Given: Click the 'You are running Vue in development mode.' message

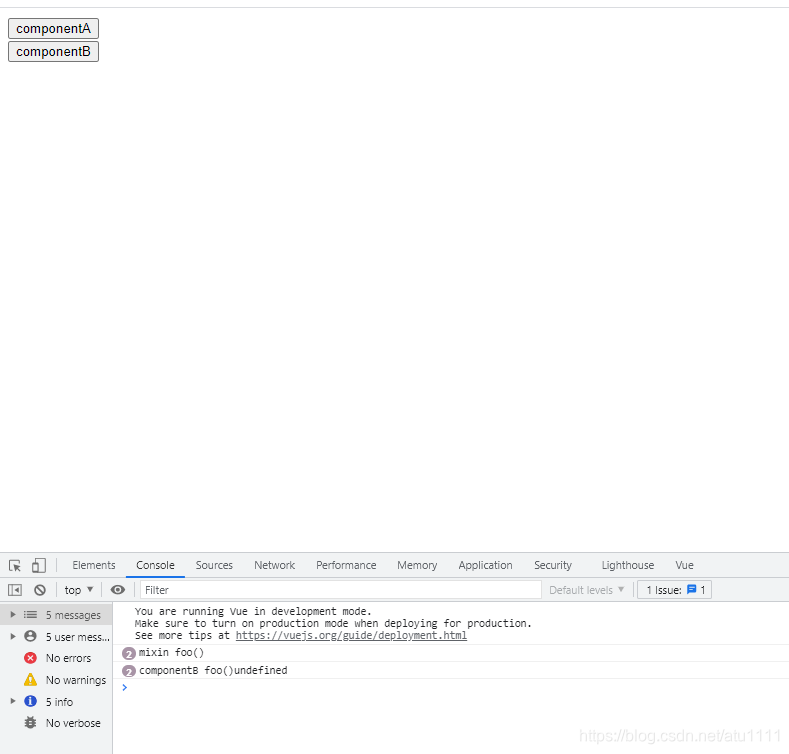Looking at the screenshot, I should [253, 611].
